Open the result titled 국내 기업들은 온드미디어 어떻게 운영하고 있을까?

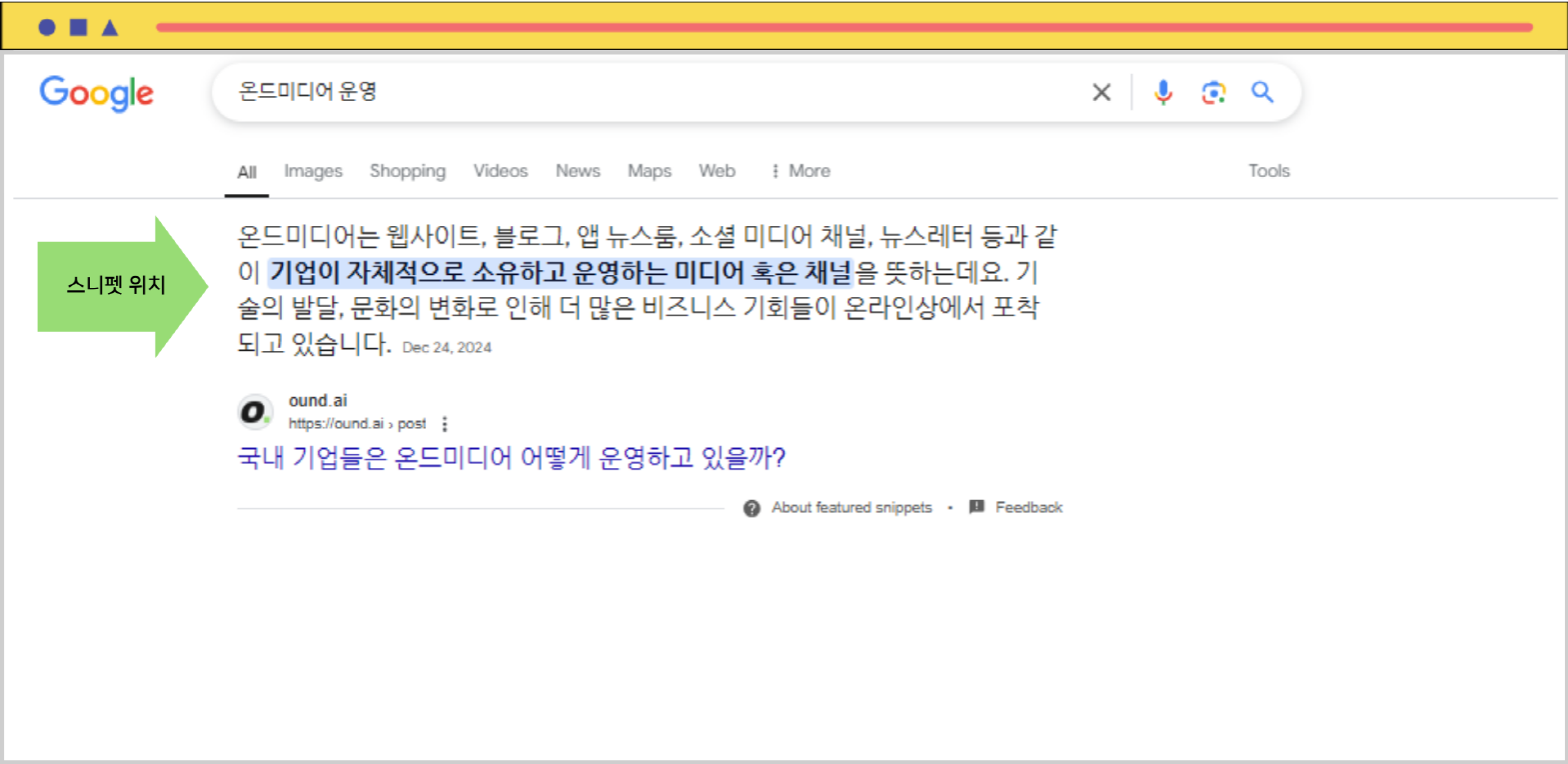(x=512, y=458)
